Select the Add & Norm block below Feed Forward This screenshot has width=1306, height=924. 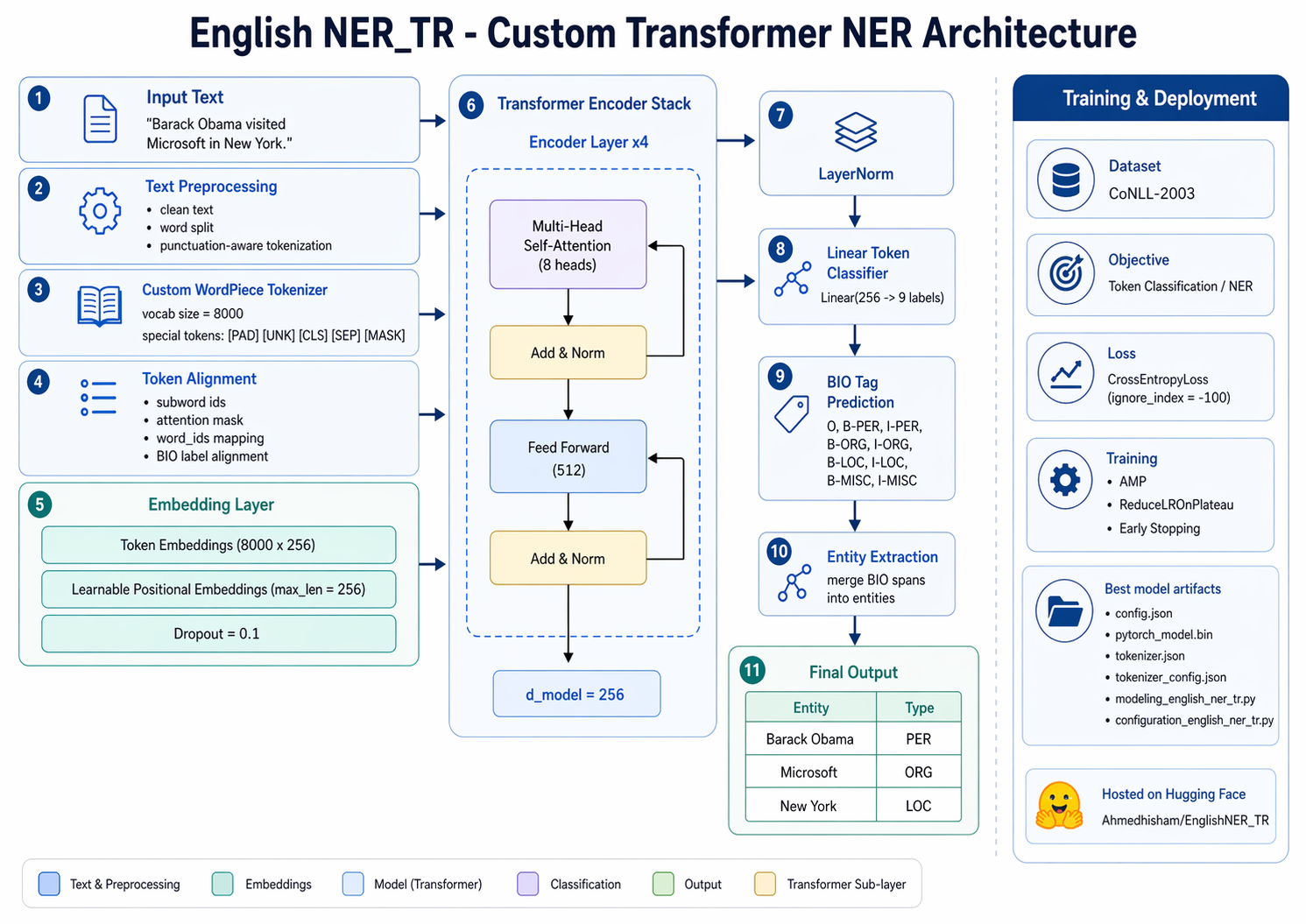(568, 558)
